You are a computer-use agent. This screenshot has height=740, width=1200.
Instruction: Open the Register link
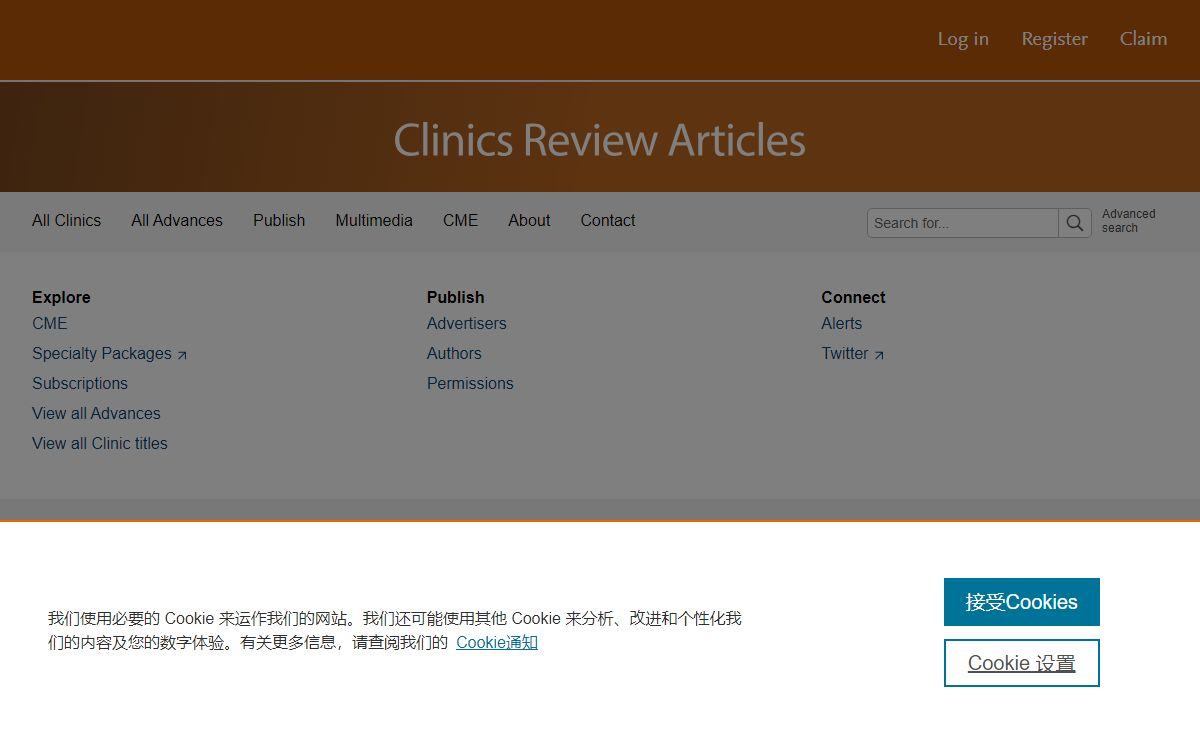tap(1054, 39)
